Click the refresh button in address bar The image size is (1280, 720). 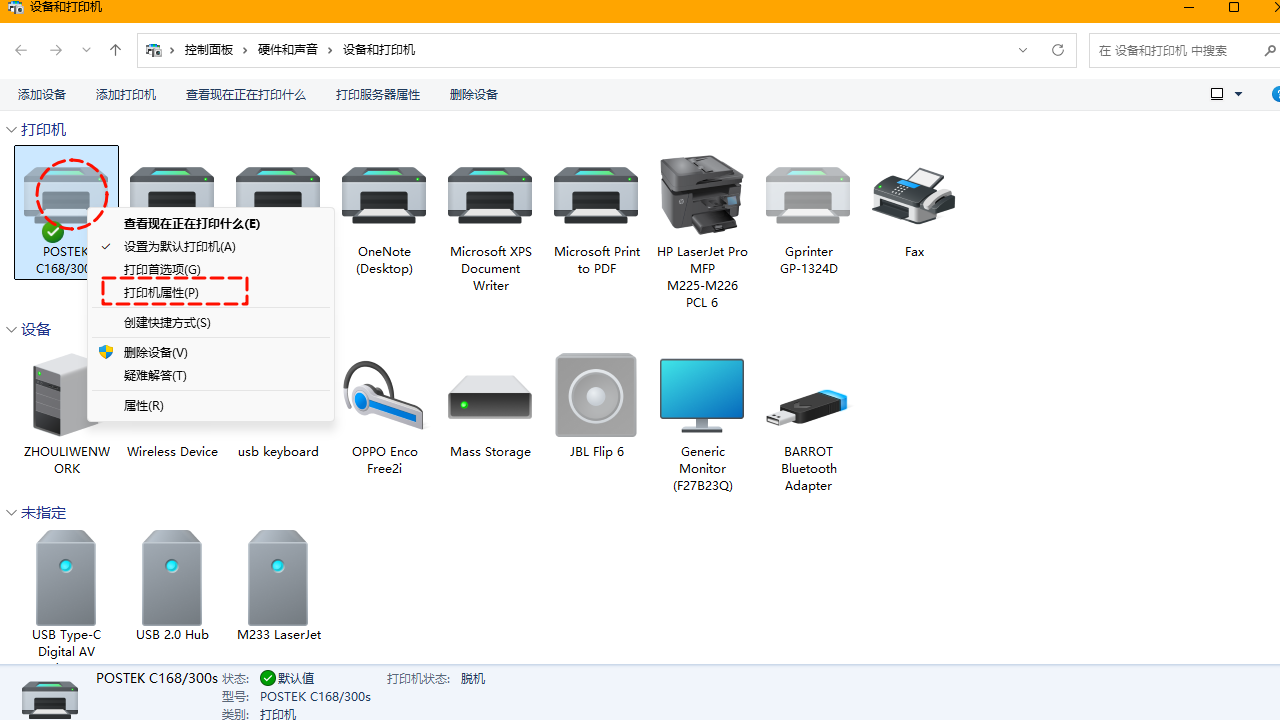click(x=1058, y=50)
